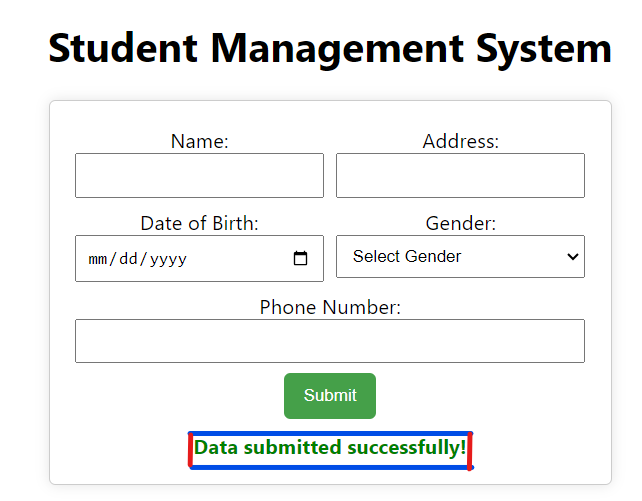
Task: Select the year segment of date field
Action: click(167, 259)
